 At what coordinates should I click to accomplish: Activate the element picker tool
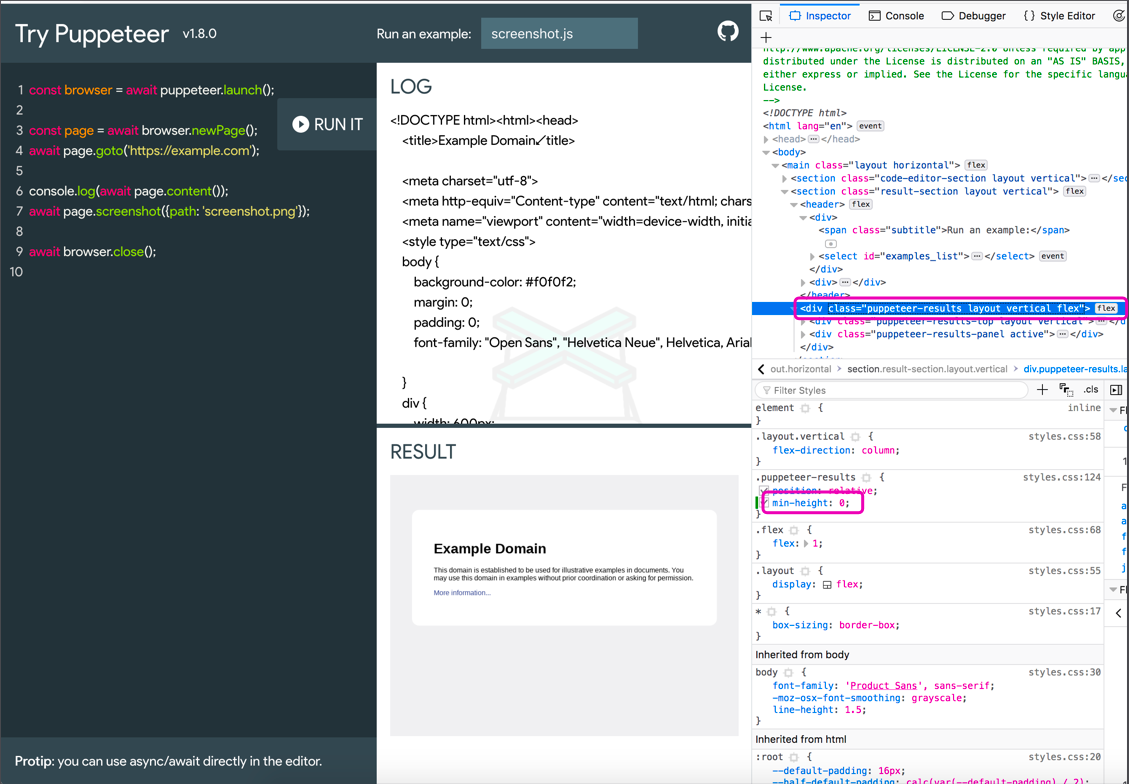tap(766, 16)
